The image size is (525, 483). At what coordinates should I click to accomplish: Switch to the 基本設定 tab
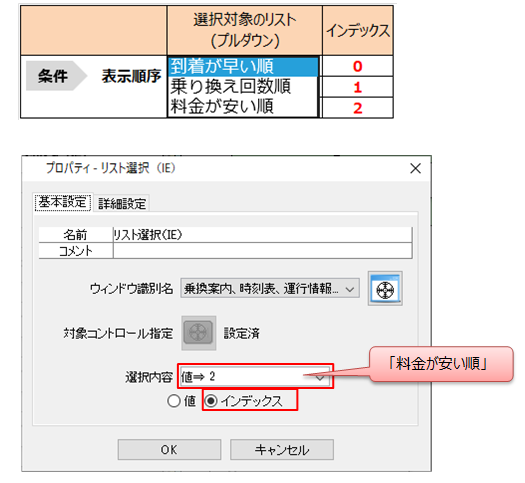coord(63,203)
